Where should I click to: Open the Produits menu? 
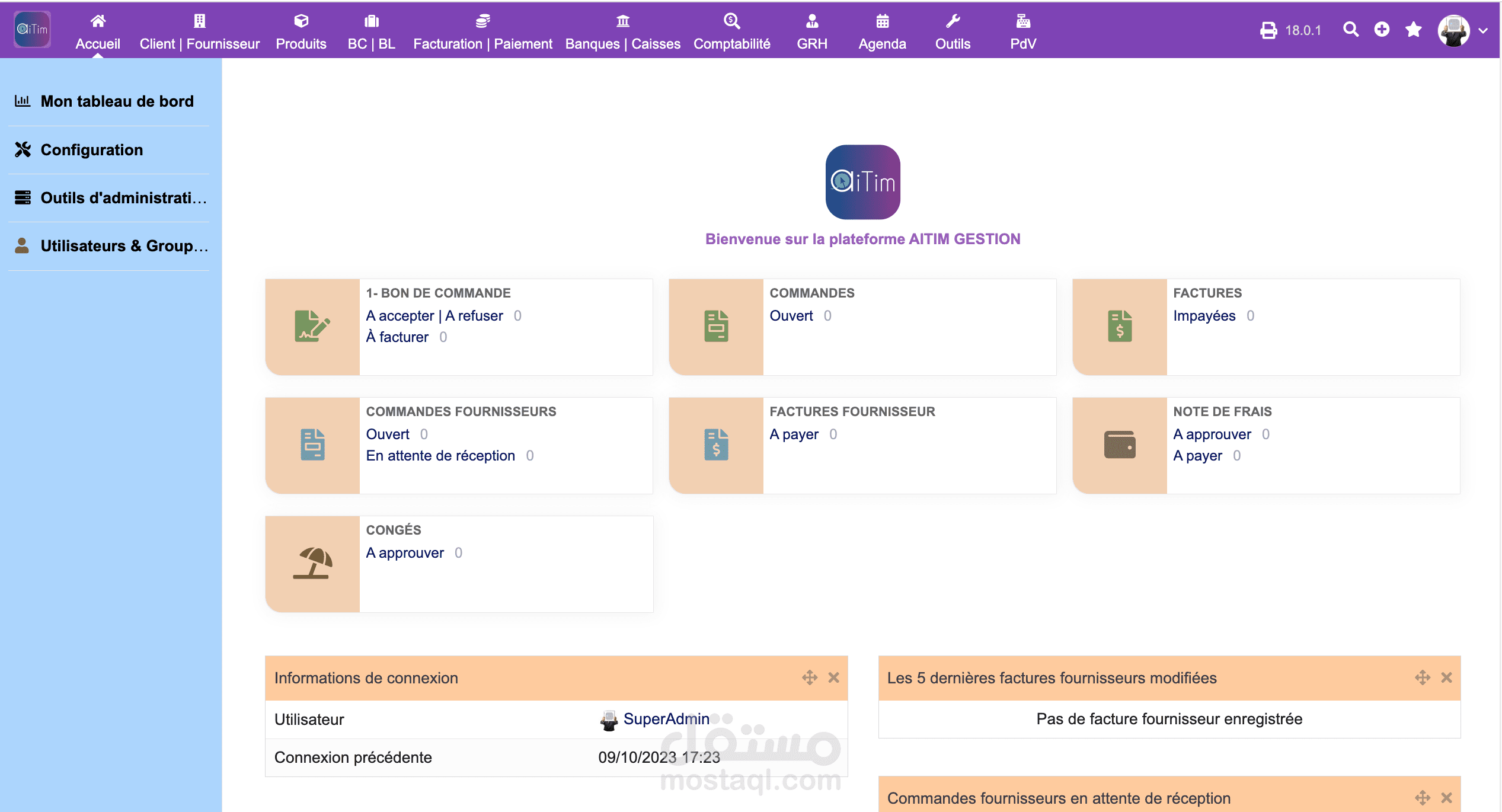[301, 32]
